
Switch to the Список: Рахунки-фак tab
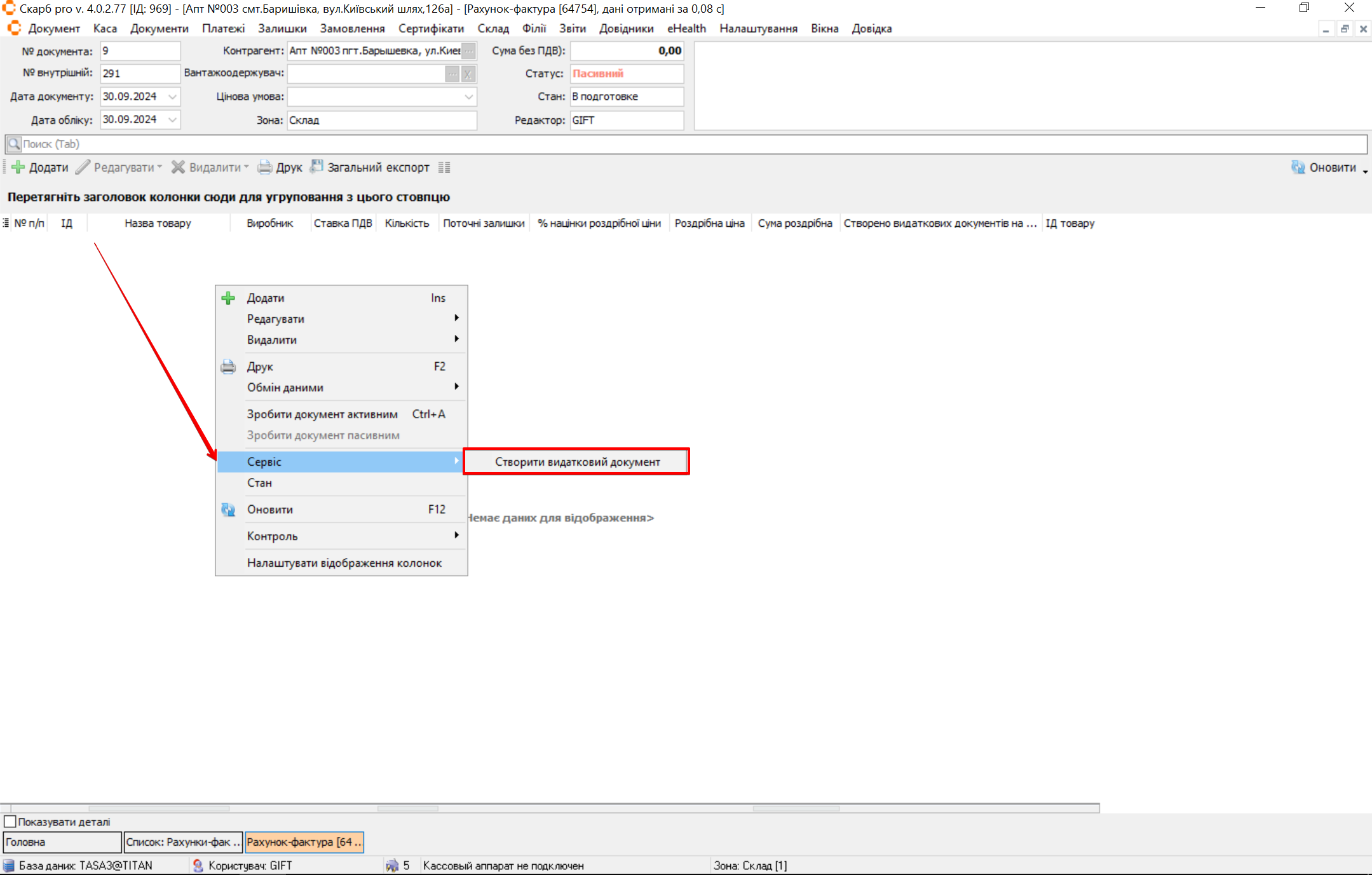click(x=183, y=842)
